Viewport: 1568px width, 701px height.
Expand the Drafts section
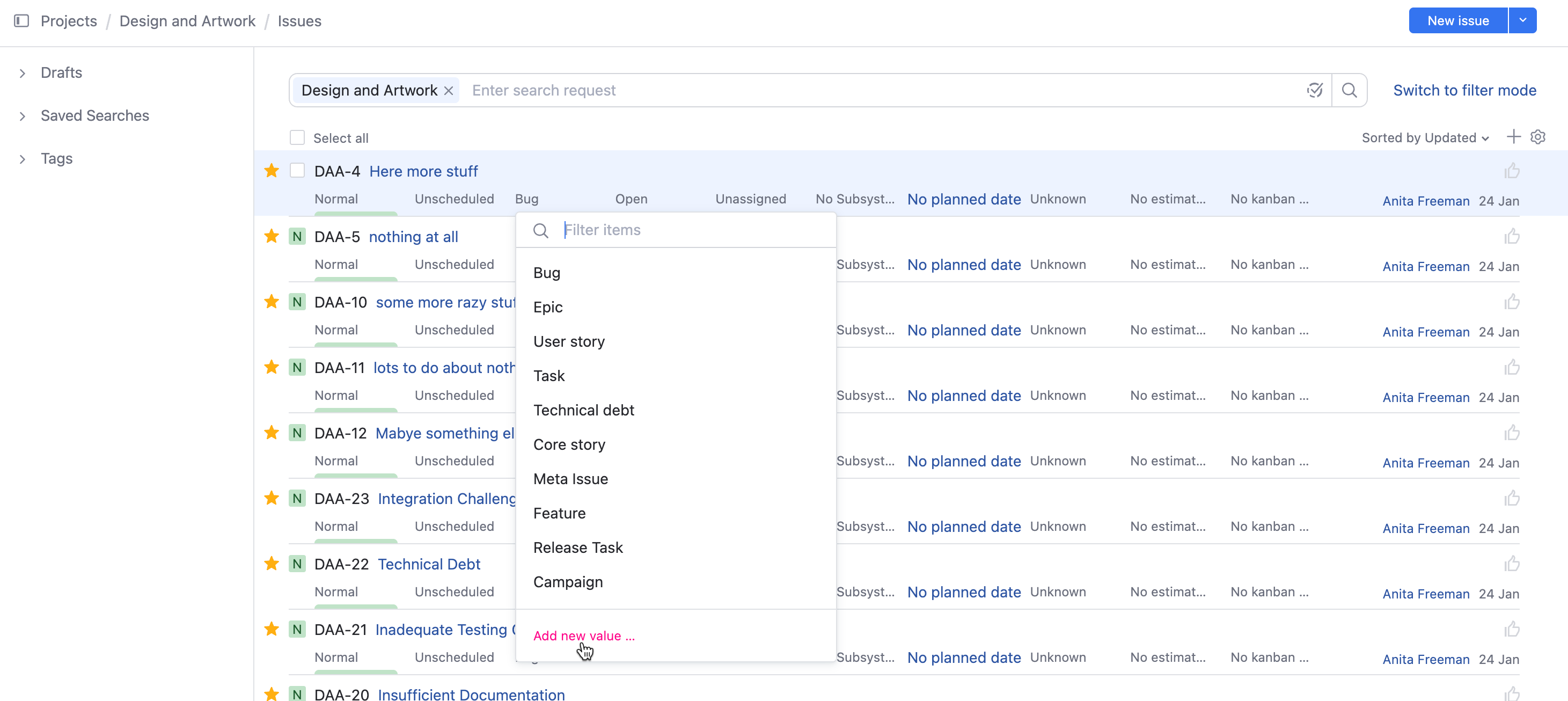point(23,73)
